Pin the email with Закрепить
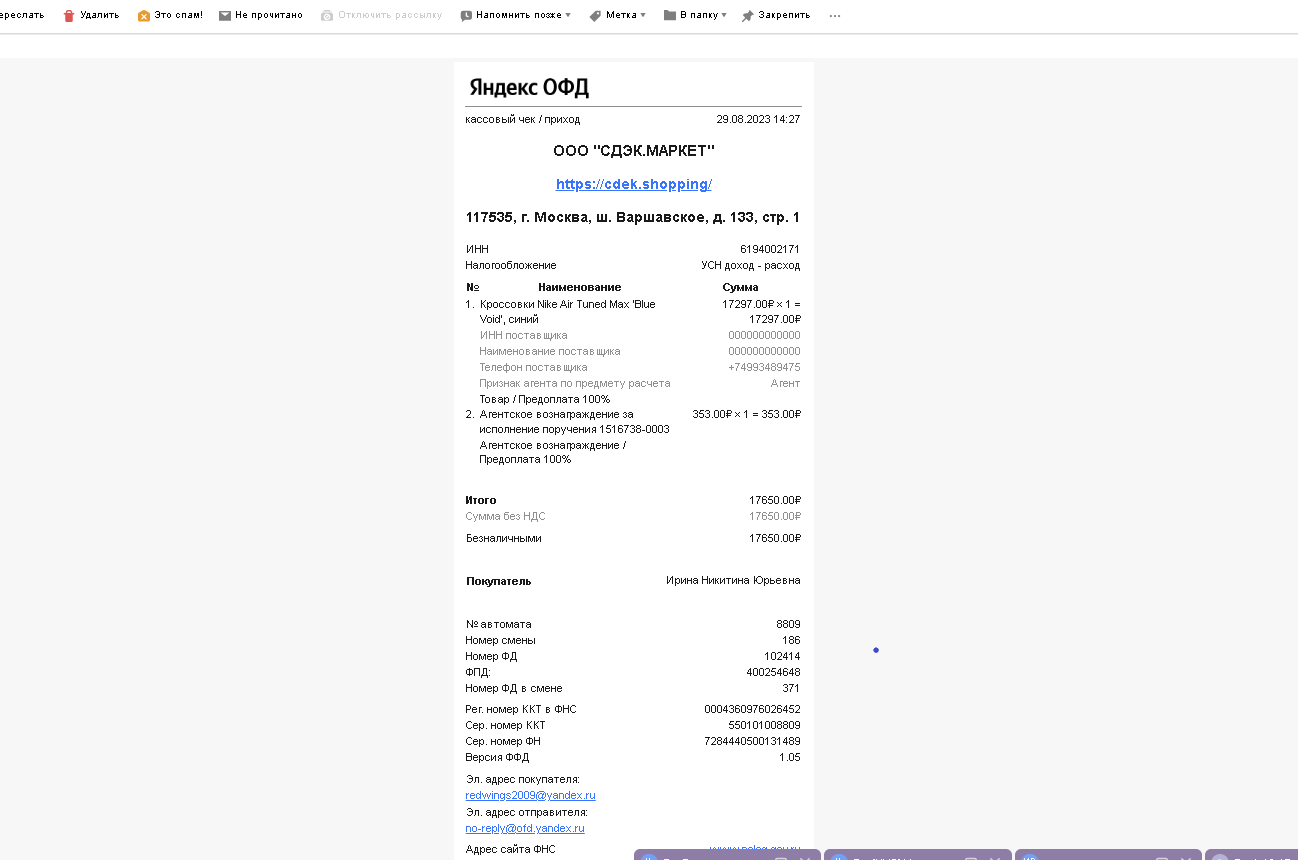Screen dimensions: 1298x860 pyautogui.click(x=775, y=15)
